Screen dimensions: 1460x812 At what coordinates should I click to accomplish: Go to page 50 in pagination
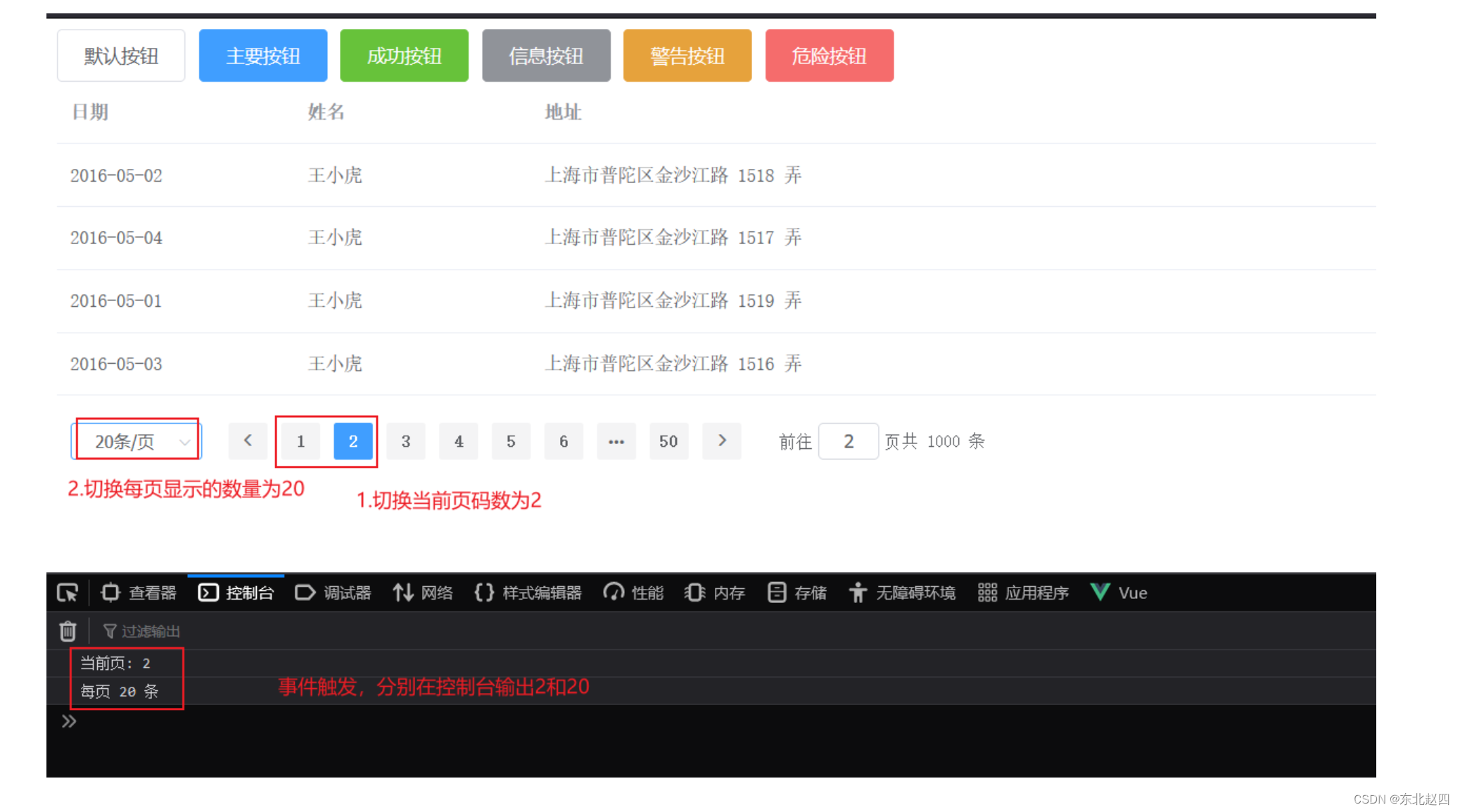click(668, 441)
